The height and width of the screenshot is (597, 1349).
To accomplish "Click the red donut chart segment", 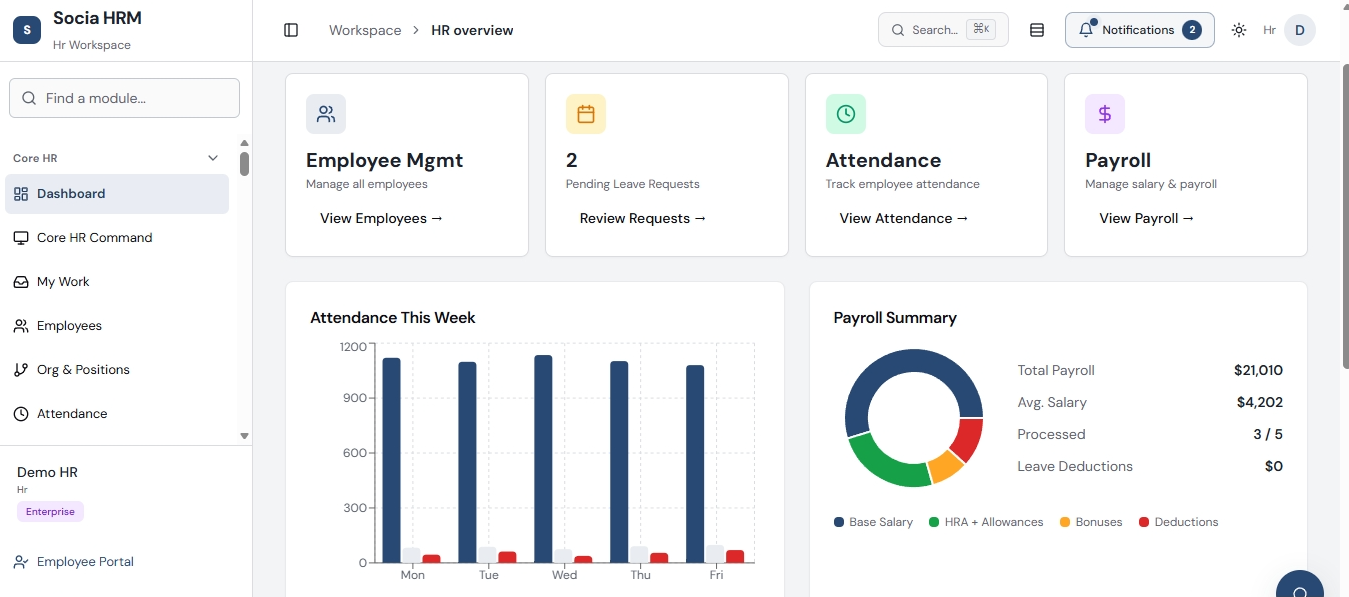I will (968, 438).
